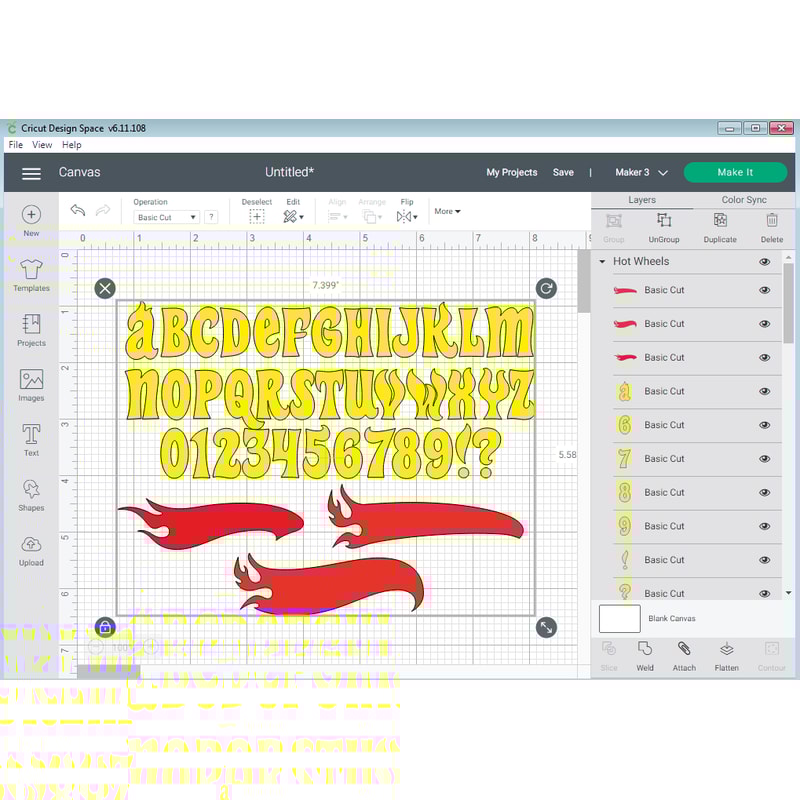The image size is (800, 800).
Task: Switch to the Color Sync tab
Action: click(x=744, y=200)
